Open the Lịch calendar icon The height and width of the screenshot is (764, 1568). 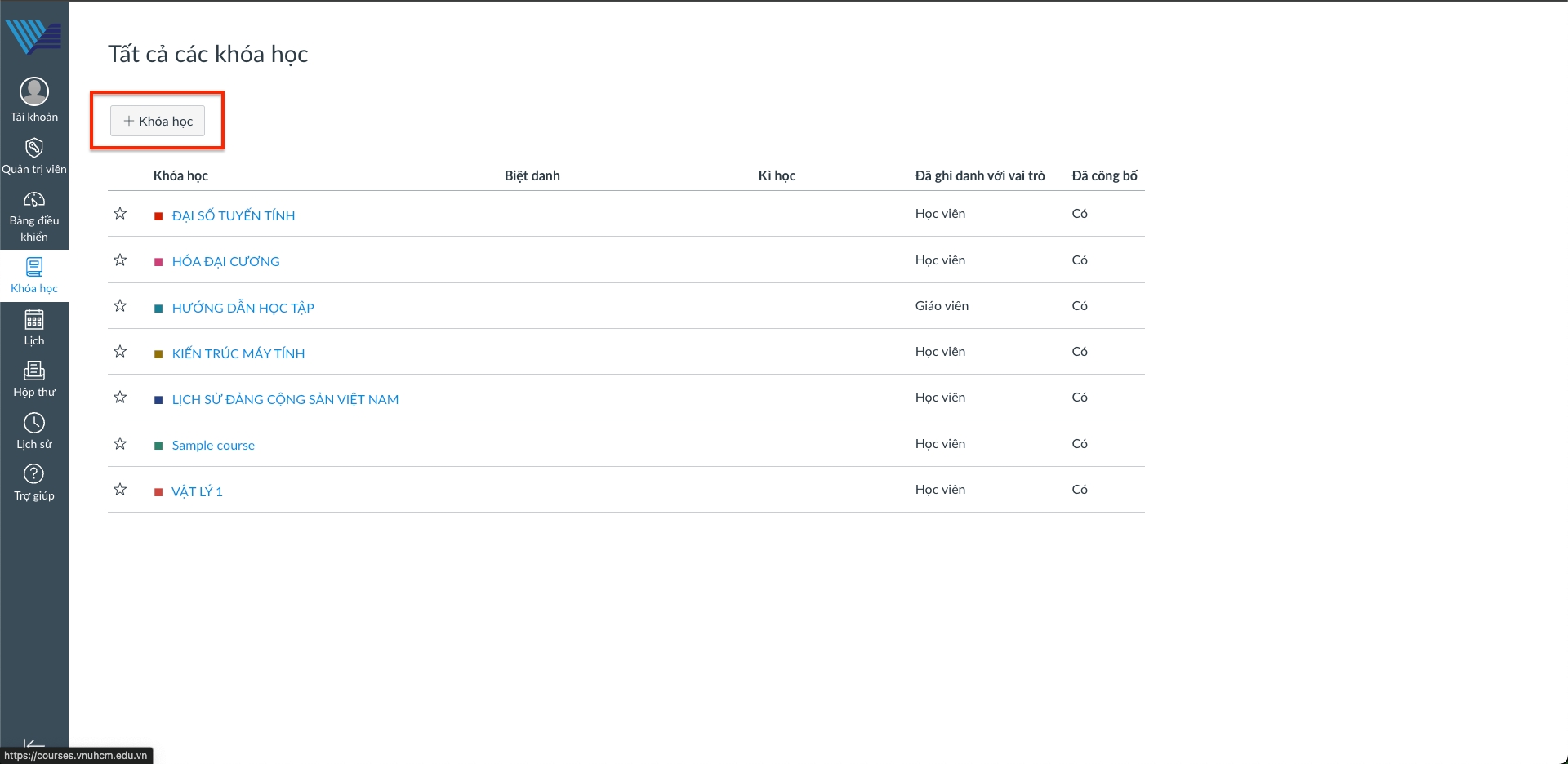pos(34,320)
